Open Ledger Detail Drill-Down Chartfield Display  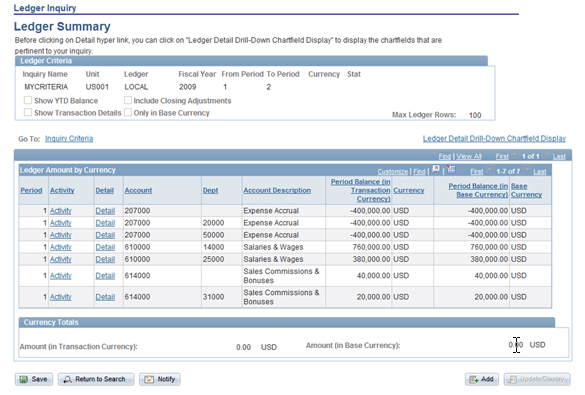(x=494, y=138)
